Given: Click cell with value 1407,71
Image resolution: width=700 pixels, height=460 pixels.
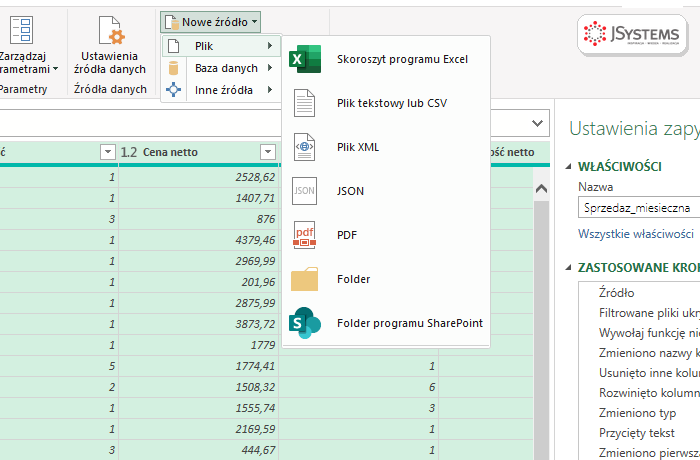Looking at the screenshot, I should point(199,198).
